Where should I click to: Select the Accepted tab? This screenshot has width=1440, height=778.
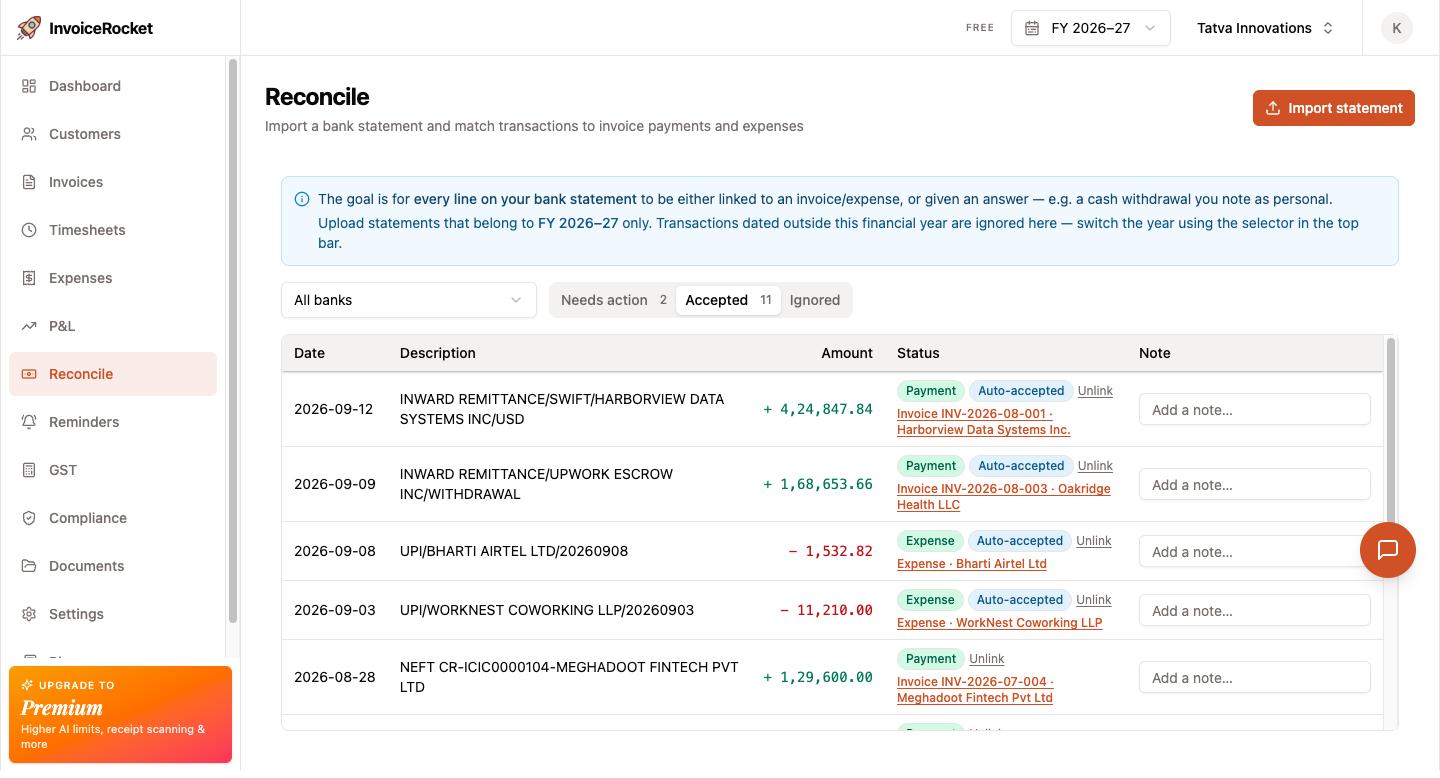728,300
